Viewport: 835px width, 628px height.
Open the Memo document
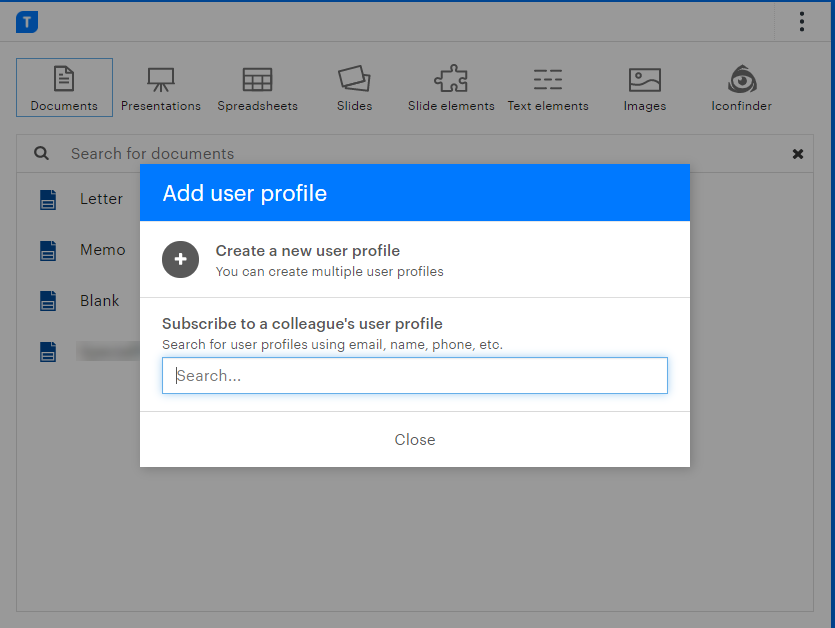[x=103, y=249]
